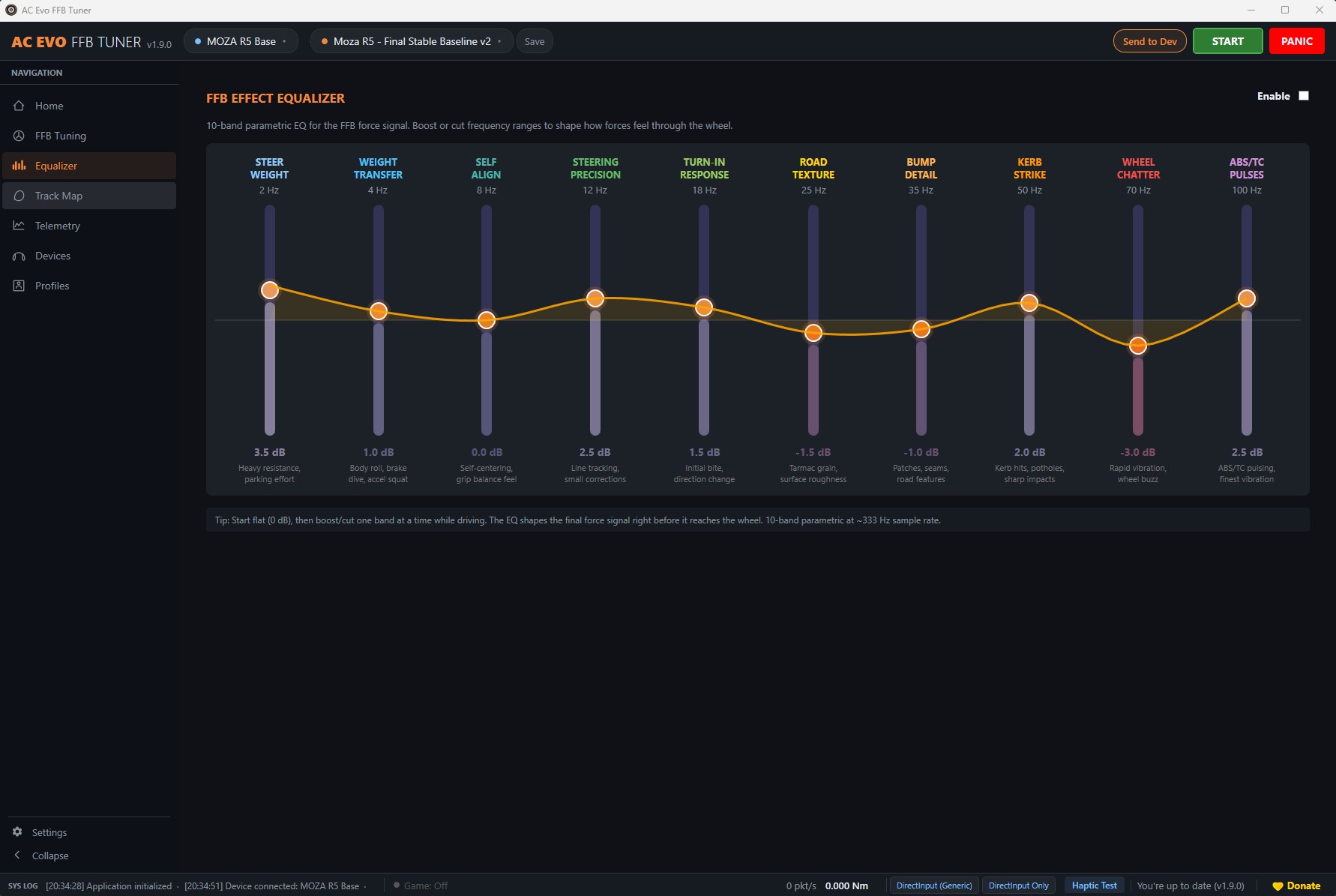
Task: Click the ABS/TC Pulses 100 Hz slider handle
Action: [1247, 298]
